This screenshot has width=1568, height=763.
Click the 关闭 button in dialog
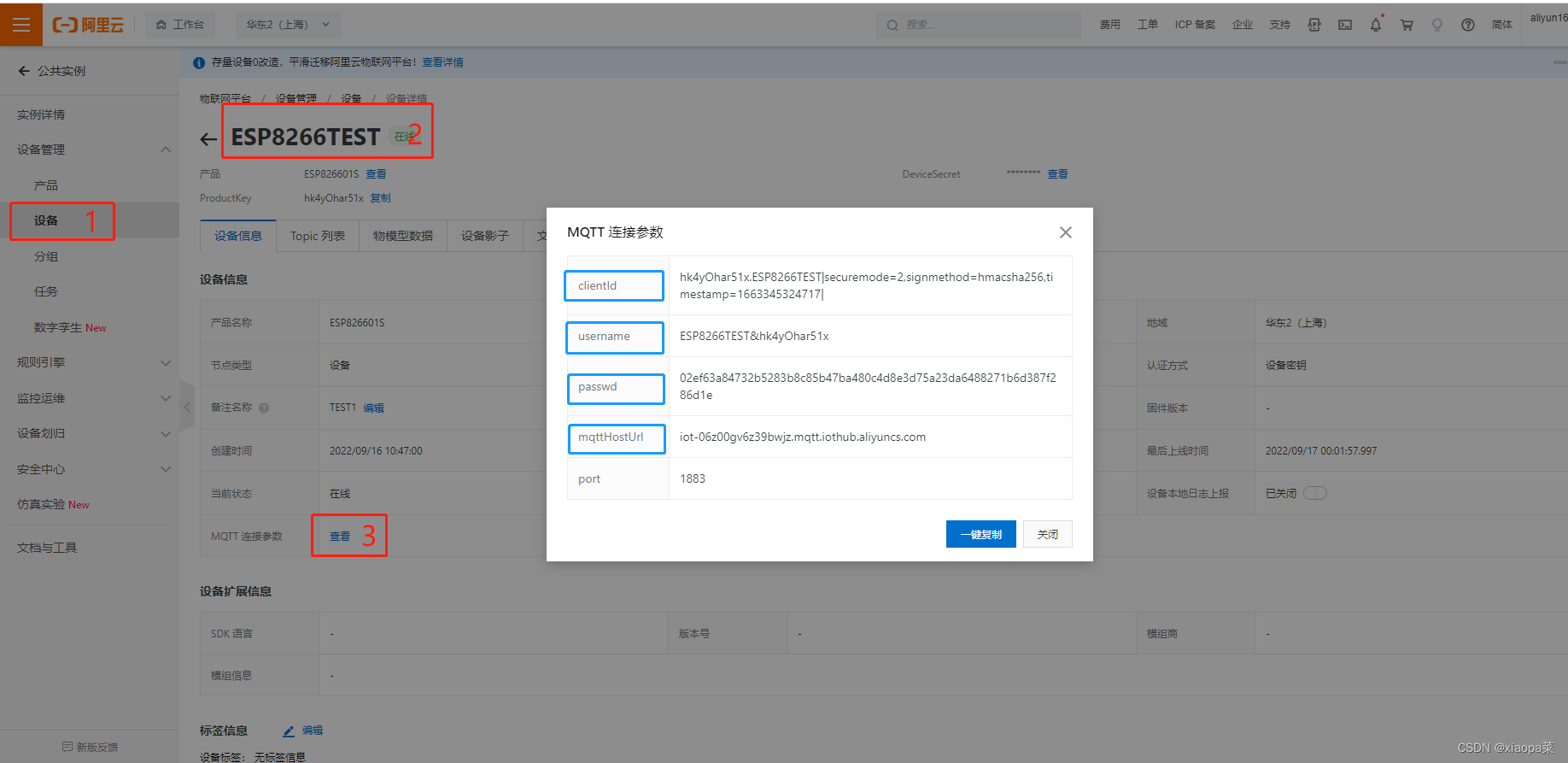point(1048,534)
